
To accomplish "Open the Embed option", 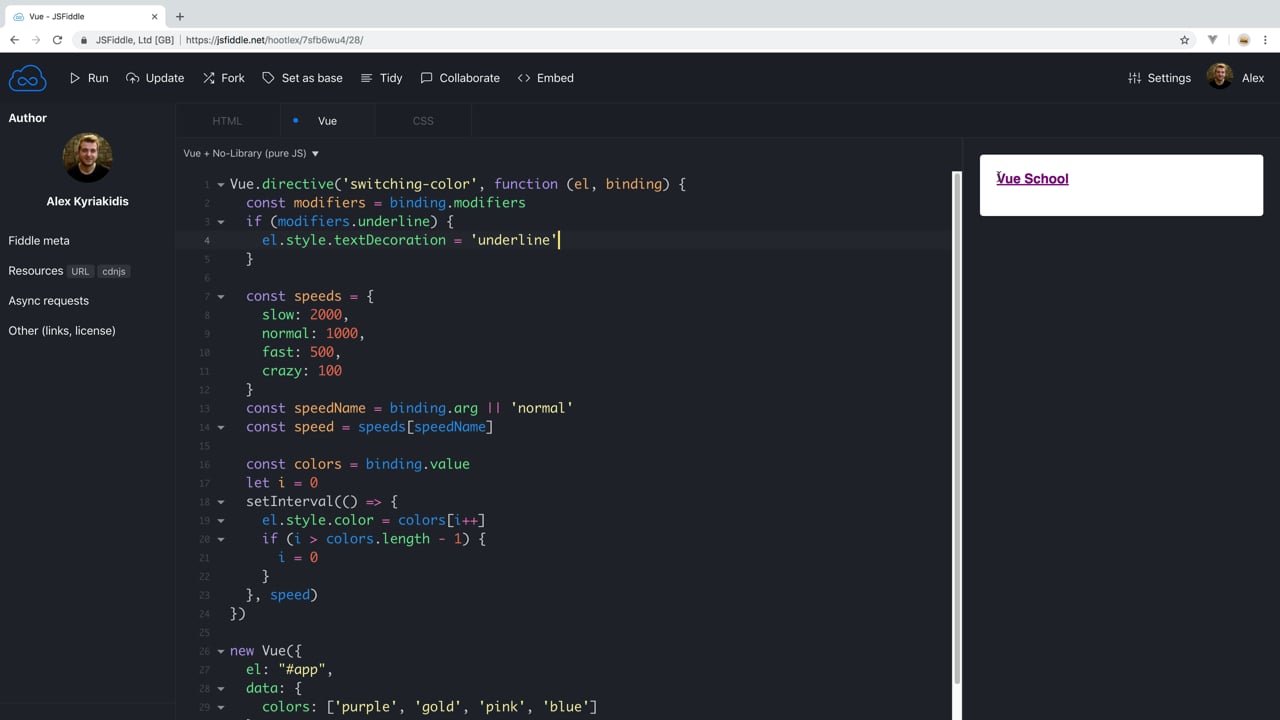I will [x=546, y=78].
